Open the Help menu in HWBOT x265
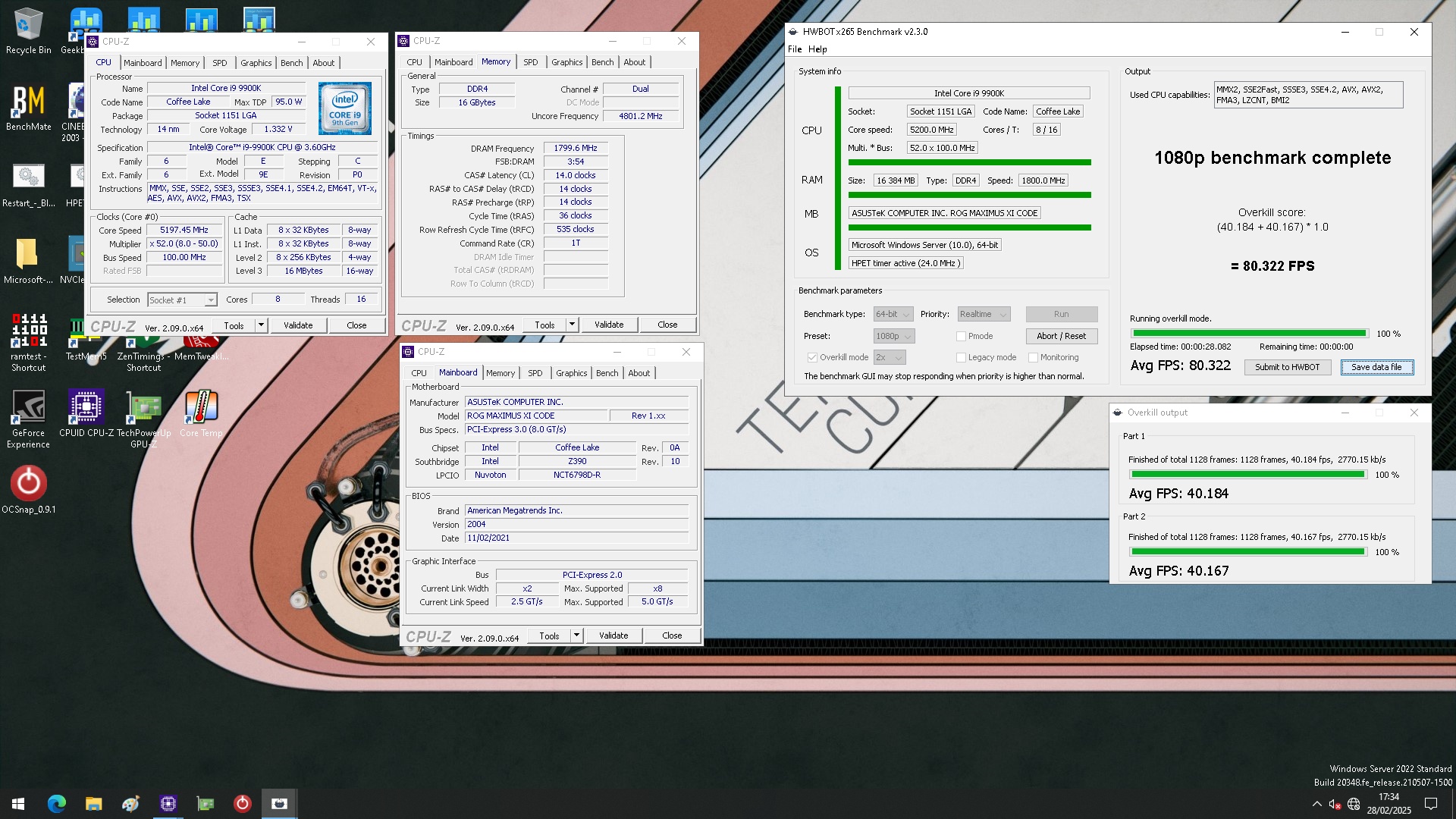This screenshot has width=1456, height=819. point(817,49)
